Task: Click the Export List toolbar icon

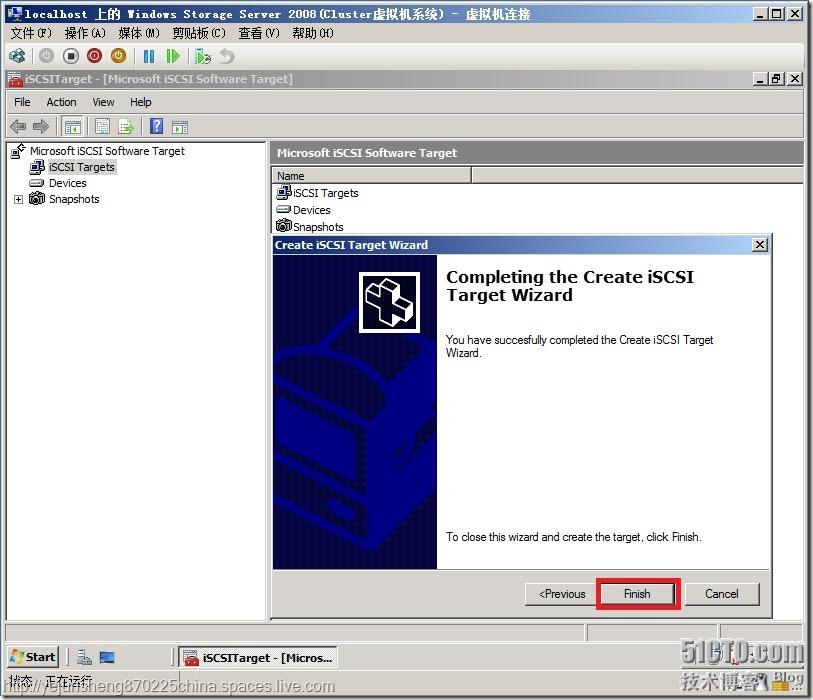Action: (126, 126)
